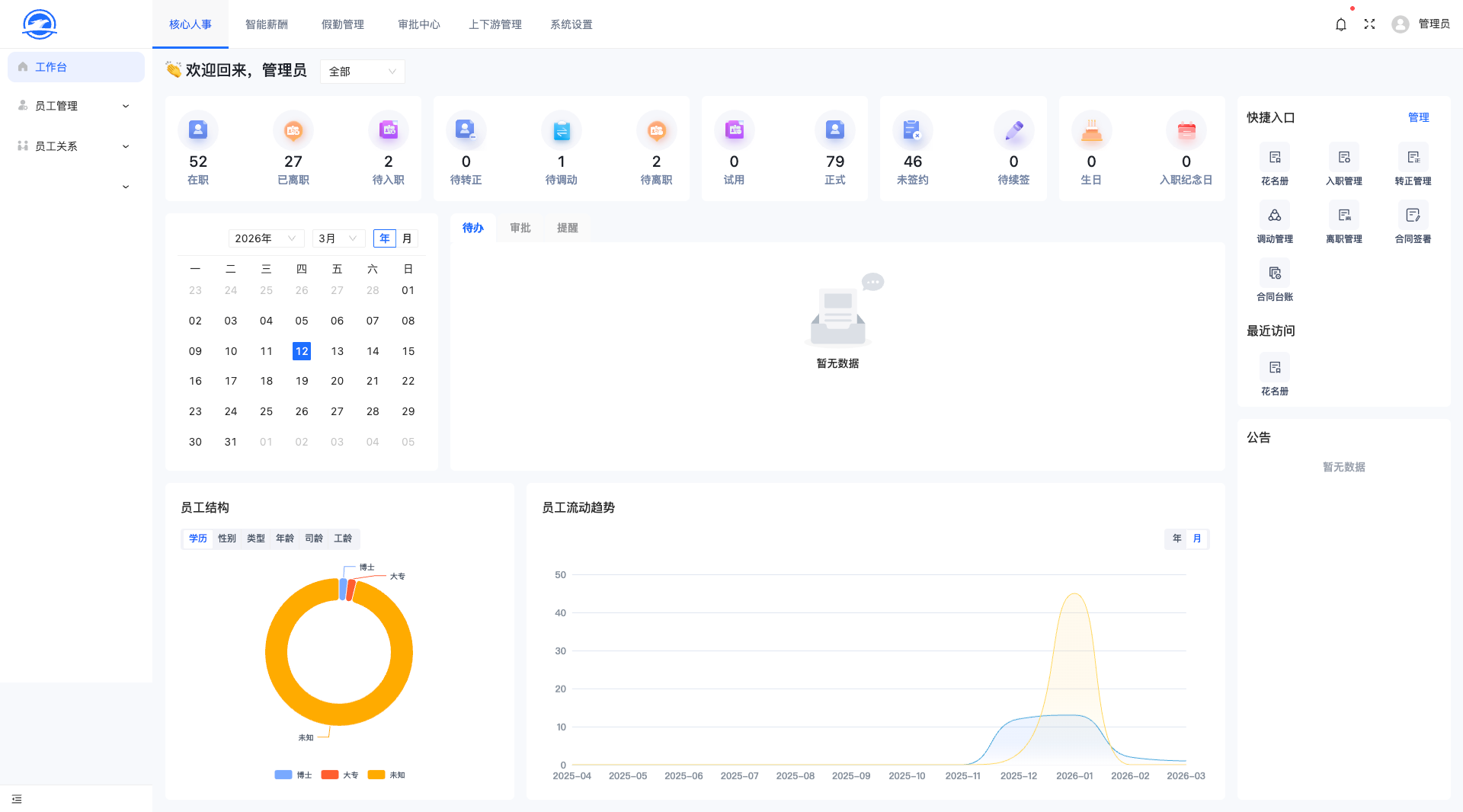
Task: Click the 待转正 stat icon
Action: pos(466,130)
